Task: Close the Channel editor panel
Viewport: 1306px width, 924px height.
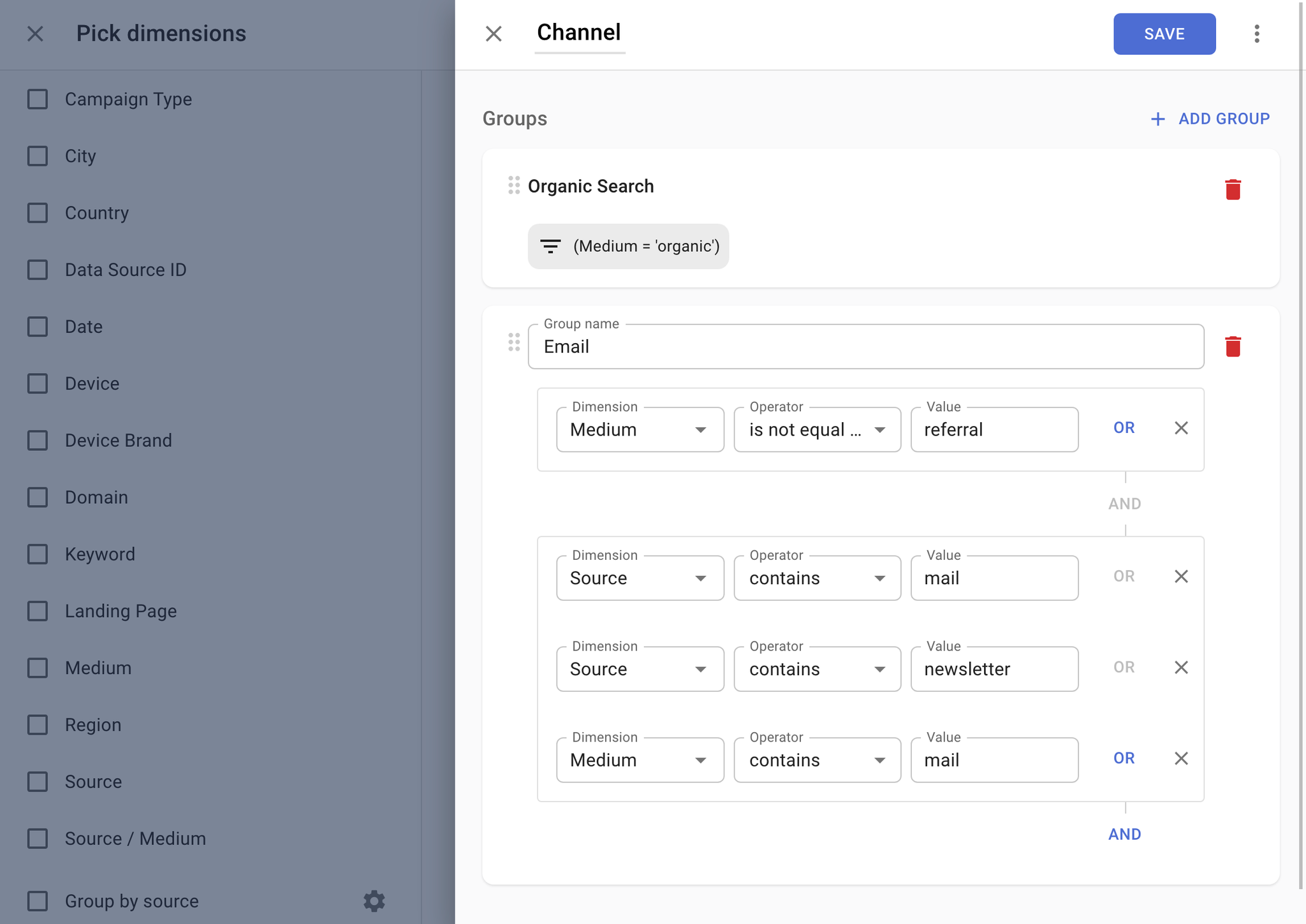Action: (494, 34)
